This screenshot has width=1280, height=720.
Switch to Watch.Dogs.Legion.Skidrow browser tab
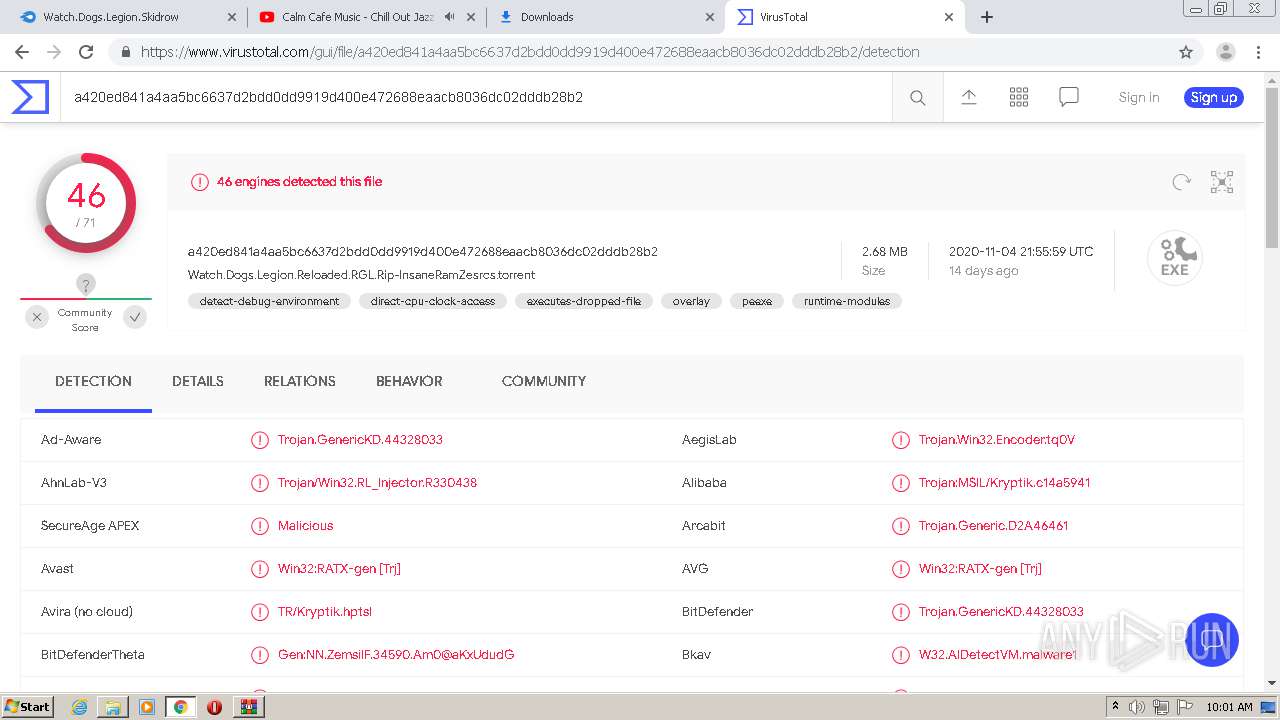128,17
